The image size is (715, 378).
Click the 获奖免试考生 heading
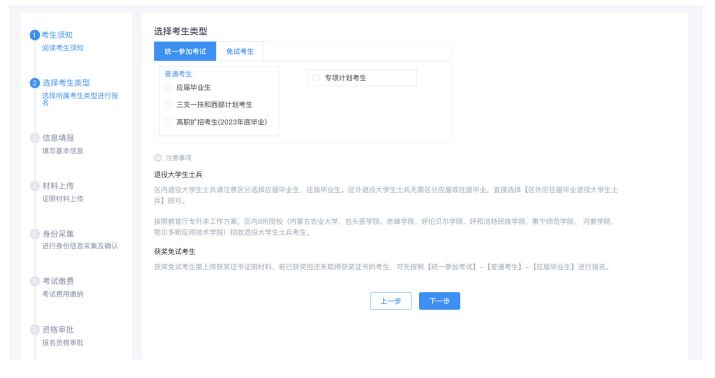(x=175, y=252)
